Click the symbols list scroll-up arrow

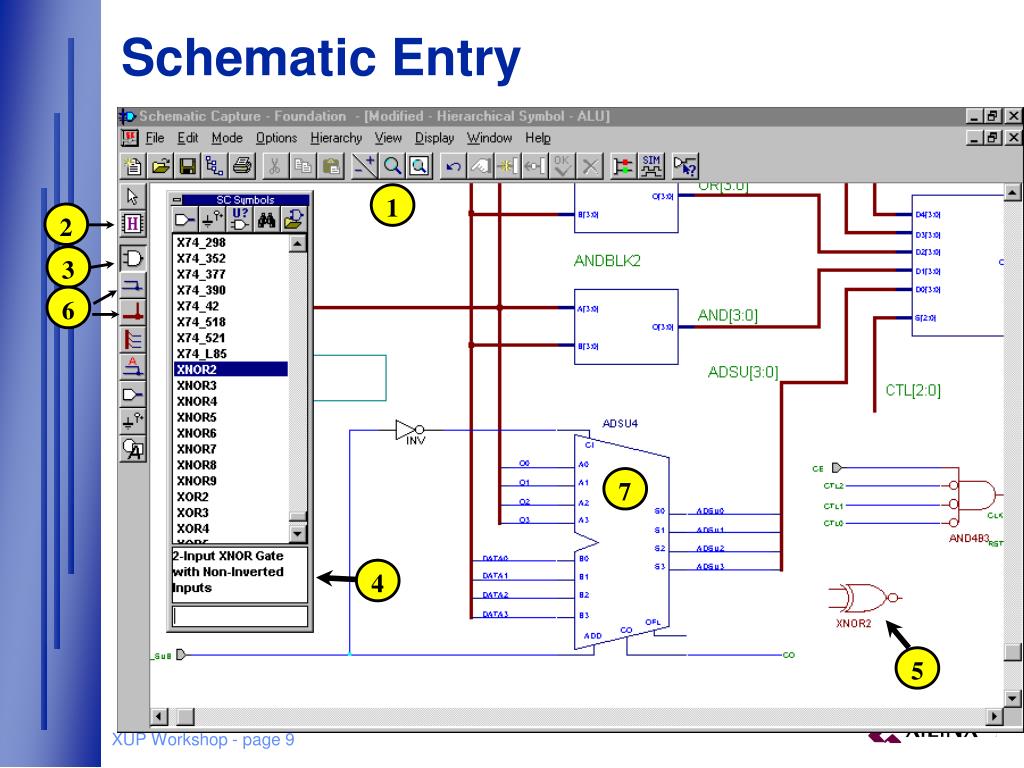pos(298,244)
